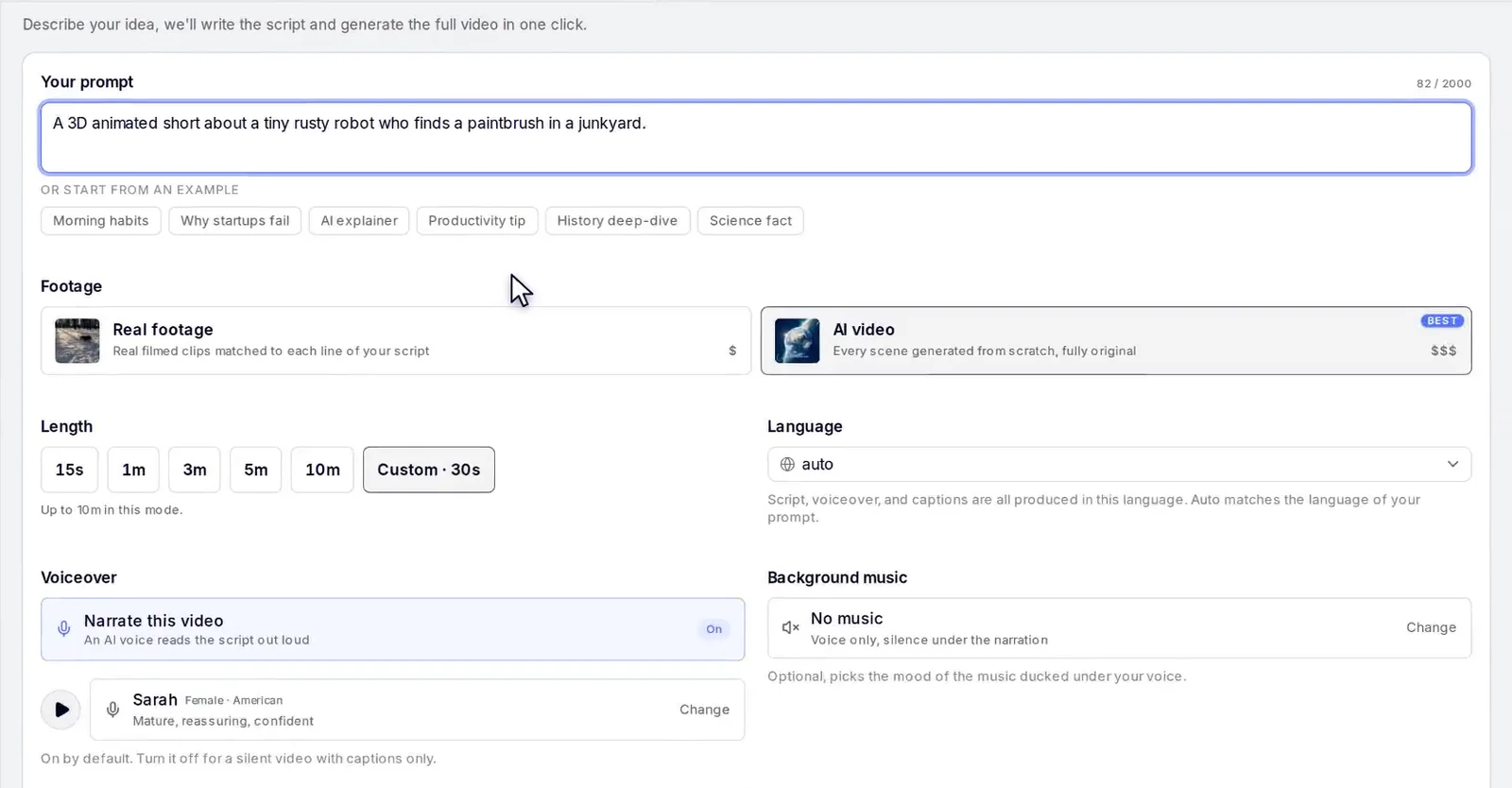The height and width of the screenshot is (788, 1512).
Task: Toggle the Narrate this video On switch
Action: 714,629
